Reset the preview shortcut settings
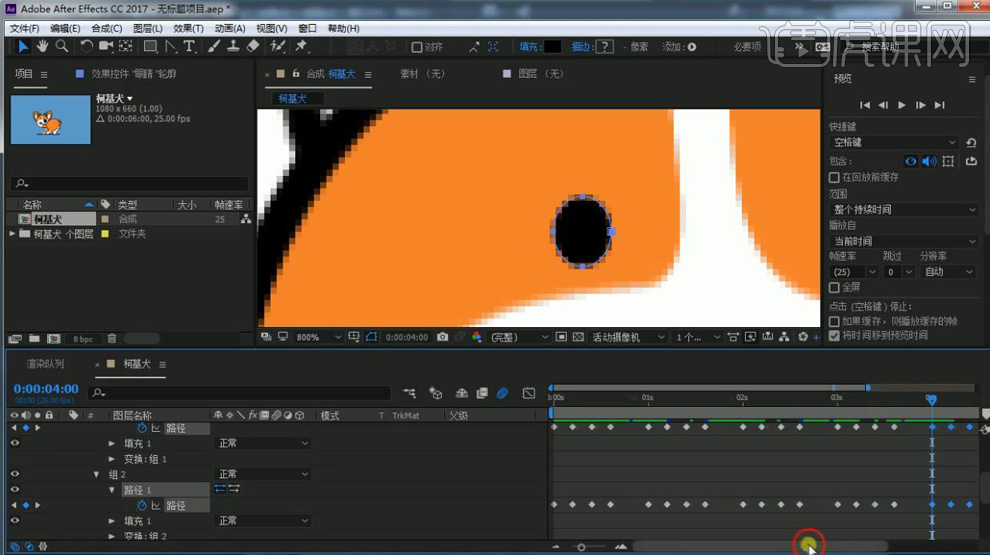The width and height of the screenshot is (990, 555). click(971, 143)
